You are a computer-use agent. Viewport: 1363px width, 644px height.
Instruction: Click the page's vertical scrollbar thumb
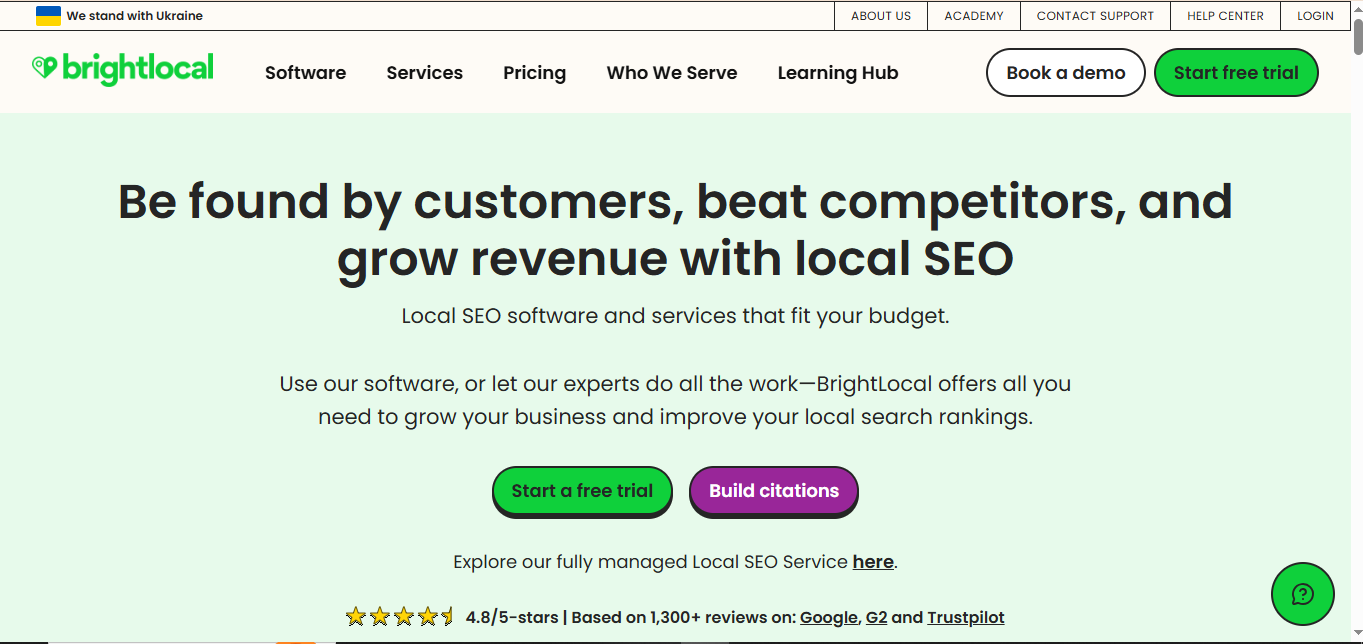click(1356, 38)
